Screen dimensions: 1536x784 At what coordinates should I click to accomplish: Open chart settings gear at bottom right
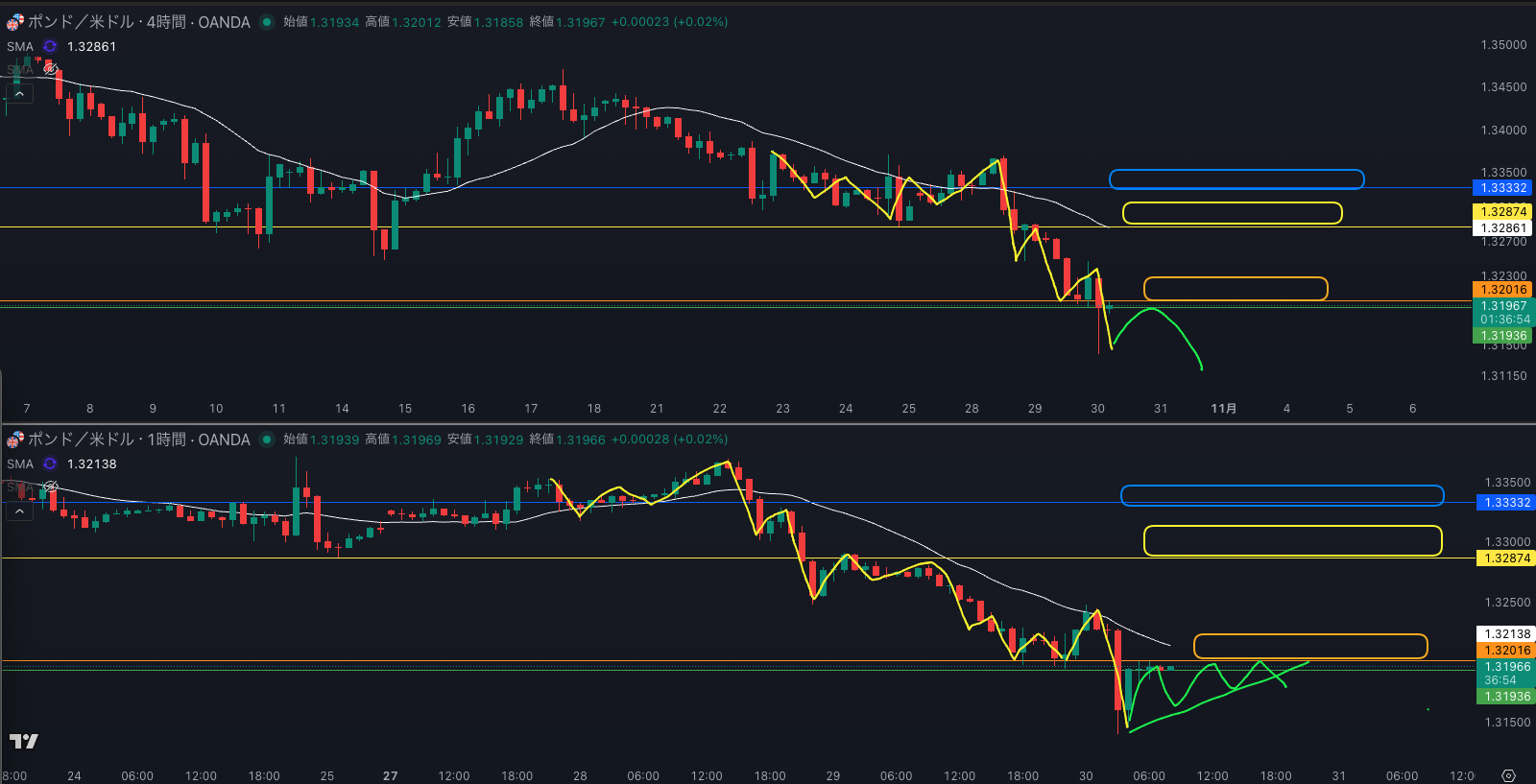1508,775
